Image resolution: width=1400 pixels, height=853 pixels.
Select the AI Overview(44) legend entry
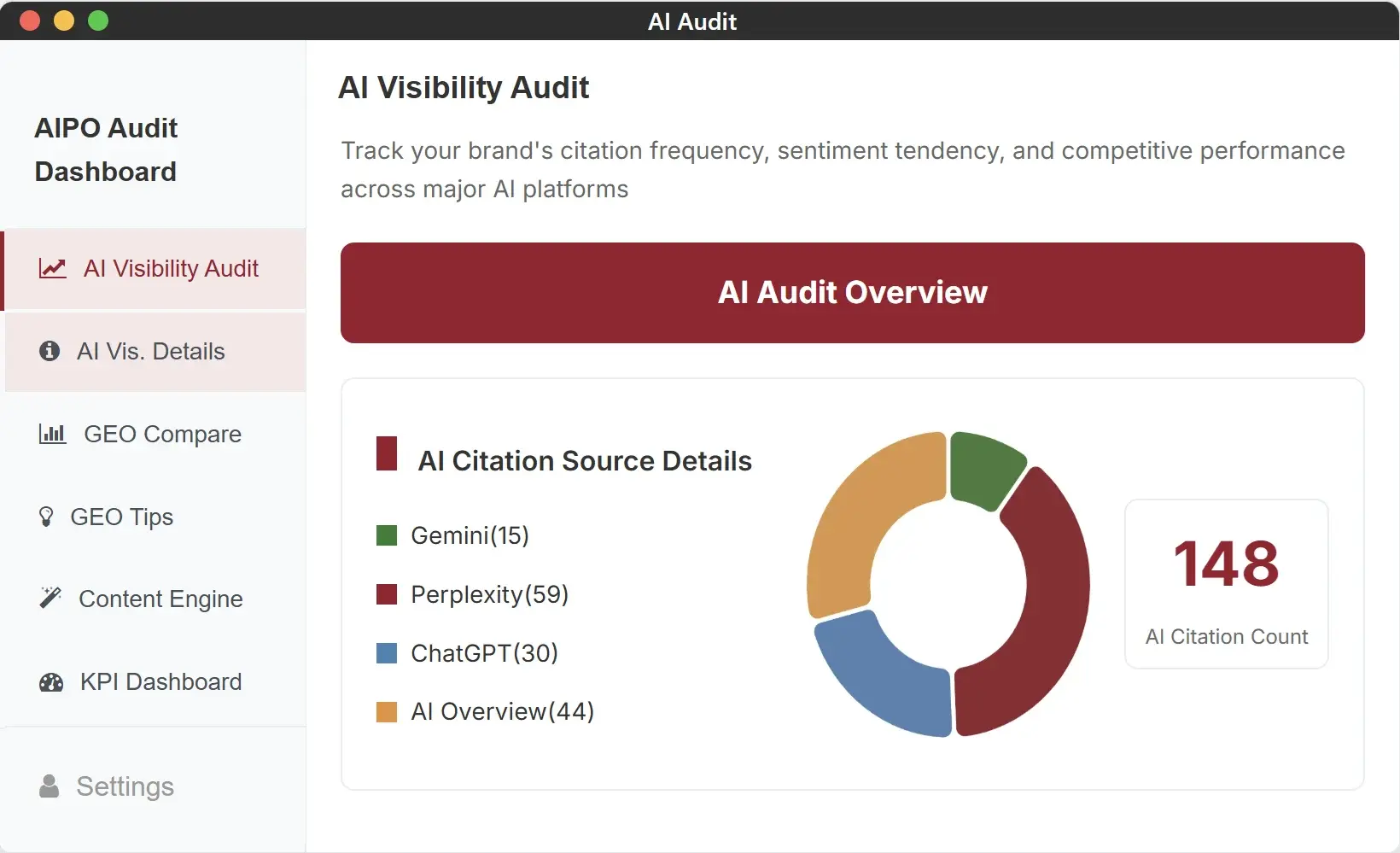tap(502, 711)
